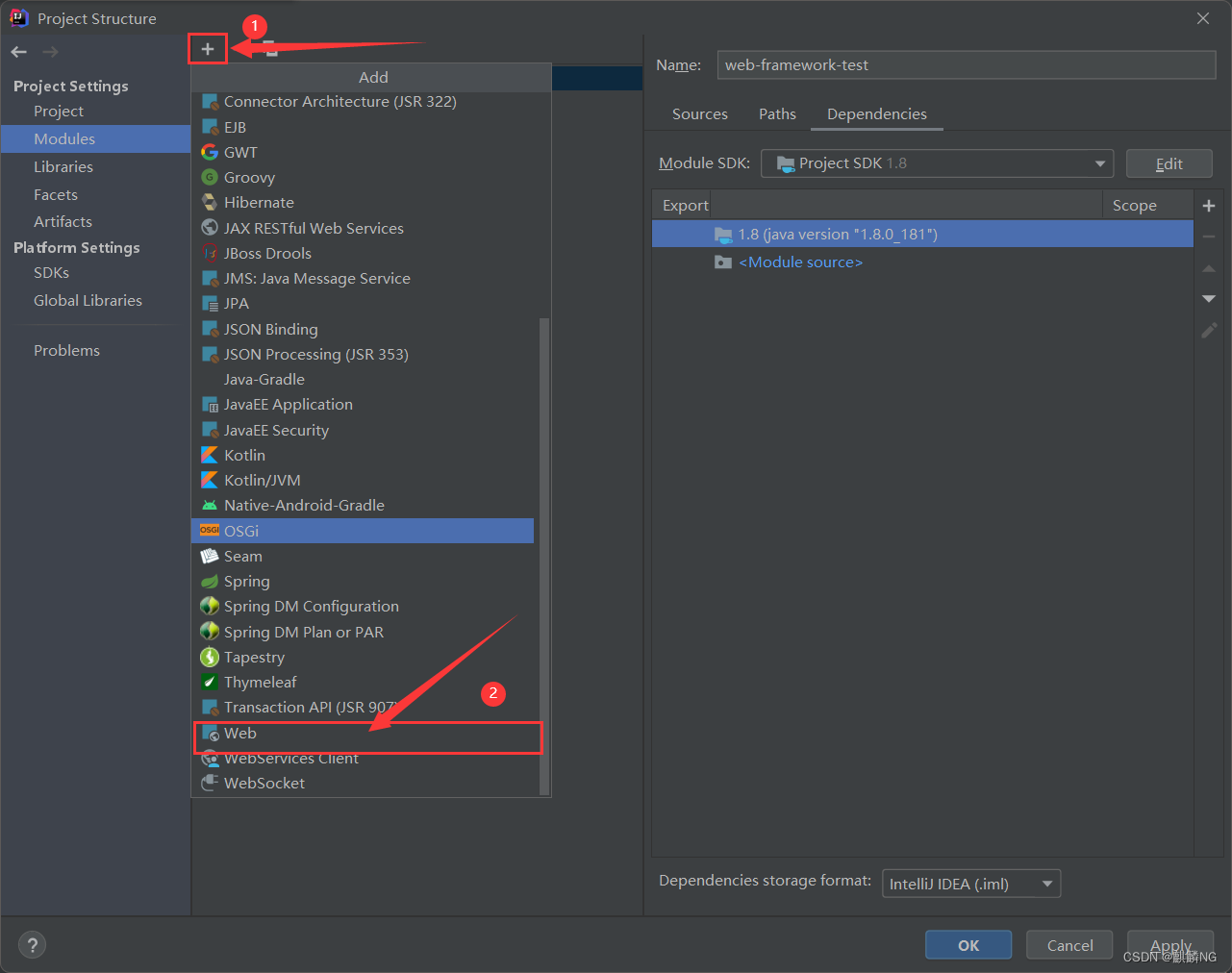Click the Edit SDK button

pyautogui.click(x=1169, y=163)
